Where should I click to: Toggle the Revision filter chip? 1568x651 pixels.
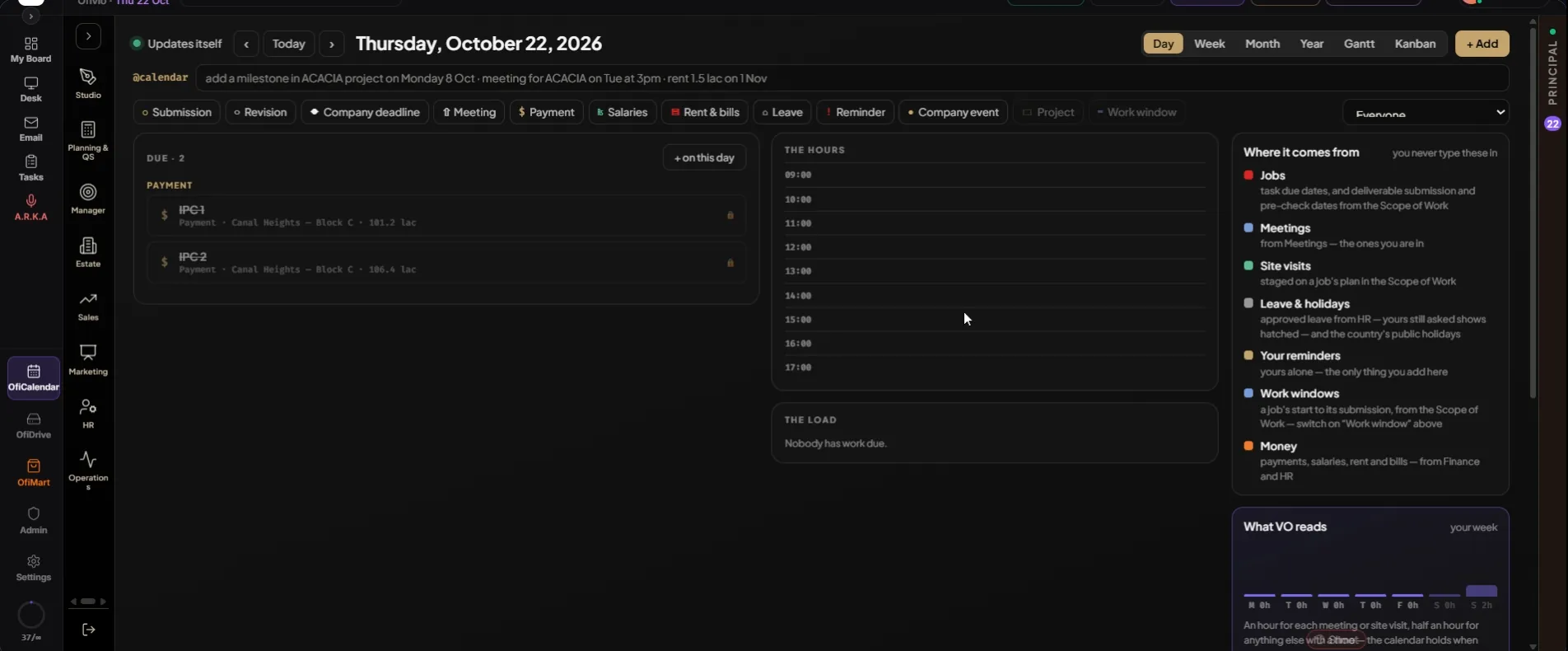tap(260, 112)
